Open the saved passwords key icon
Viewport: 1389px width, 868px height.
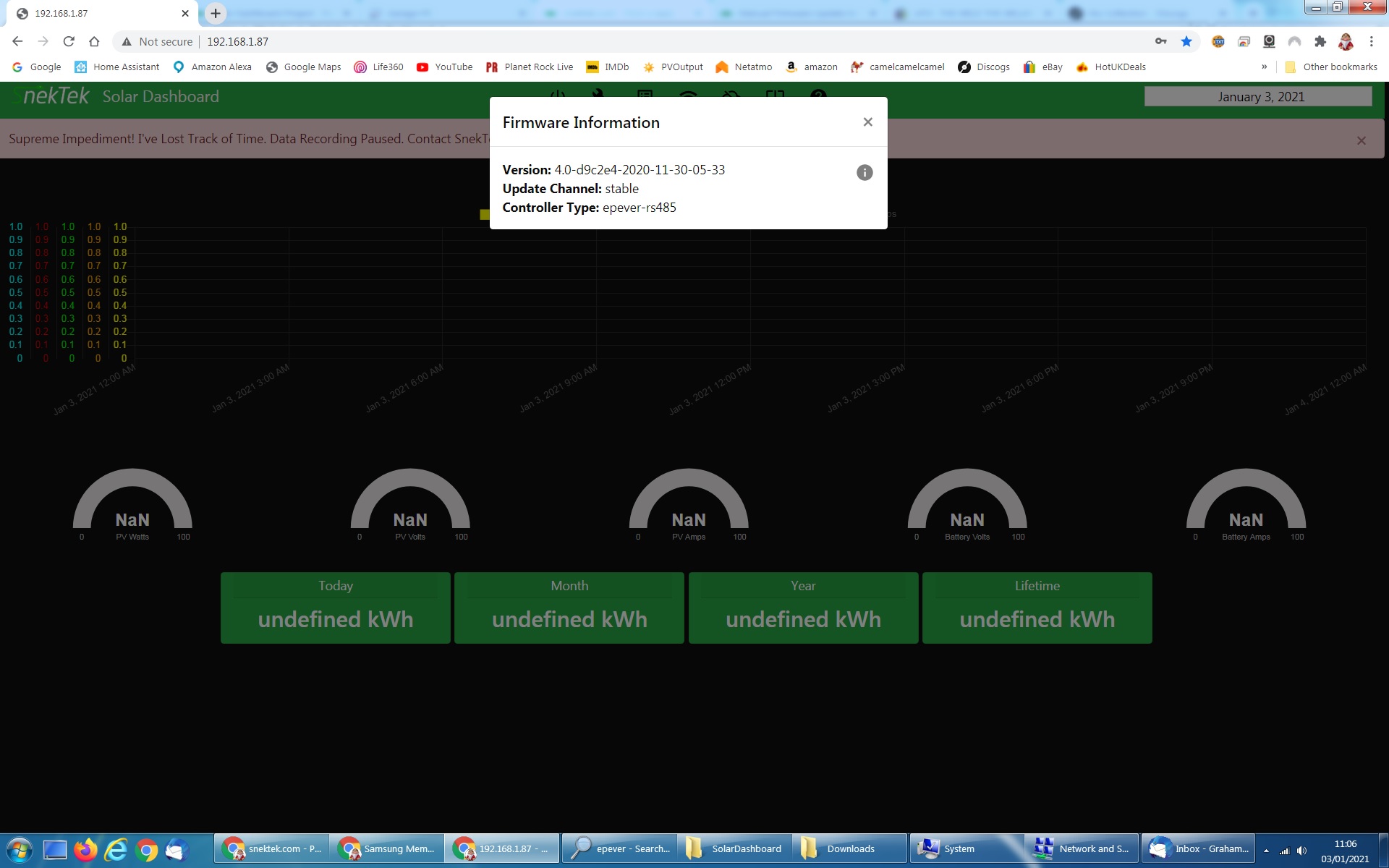(1160, 42)
